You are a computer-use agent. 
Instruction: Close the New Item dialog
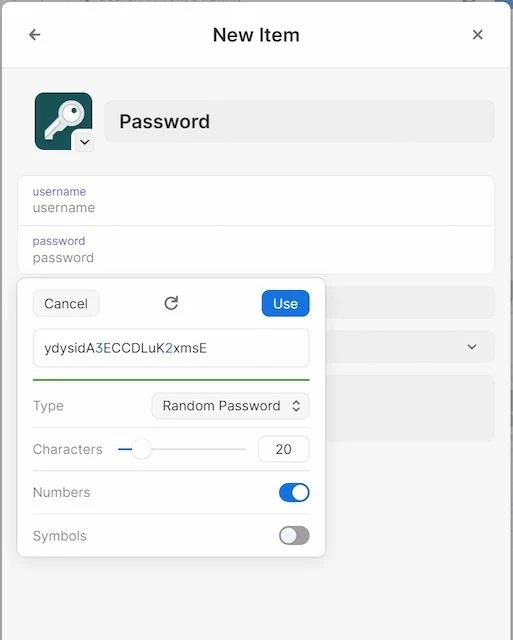coord(477,35)
